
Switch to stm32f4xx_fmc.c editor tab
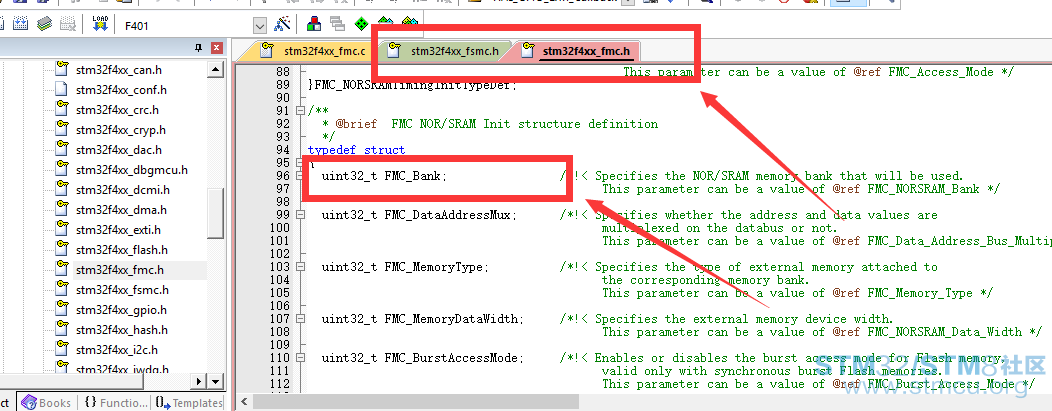(315, 51)
